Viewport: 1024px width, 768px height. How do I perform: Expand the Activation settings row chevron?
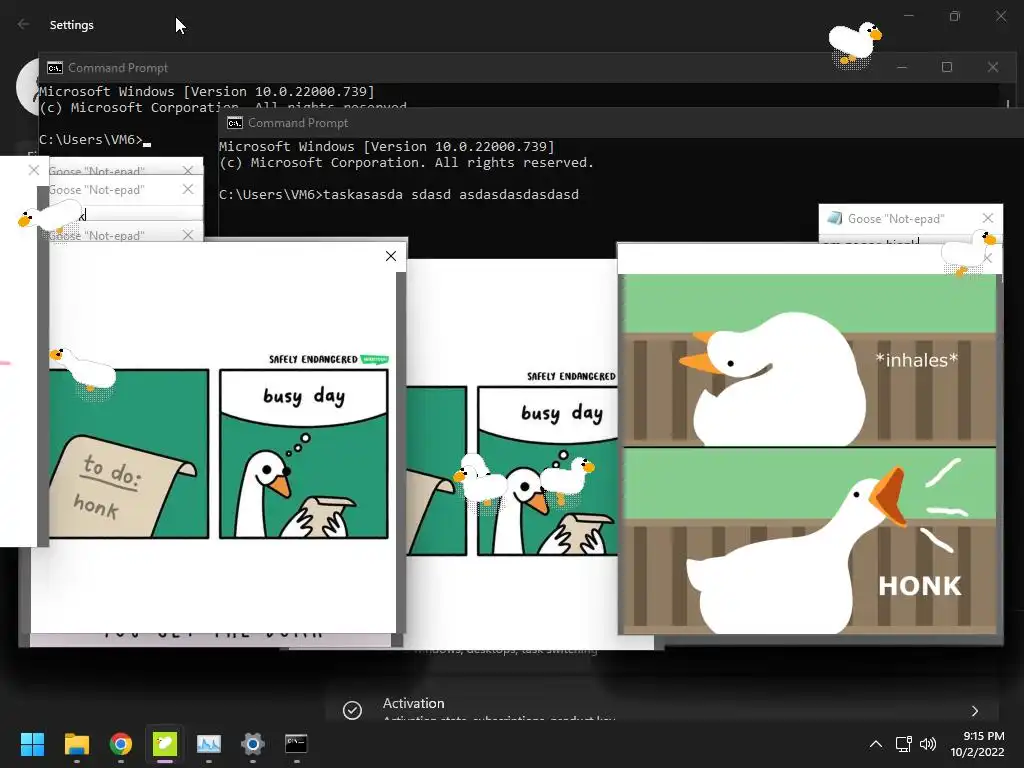point(974,711)
